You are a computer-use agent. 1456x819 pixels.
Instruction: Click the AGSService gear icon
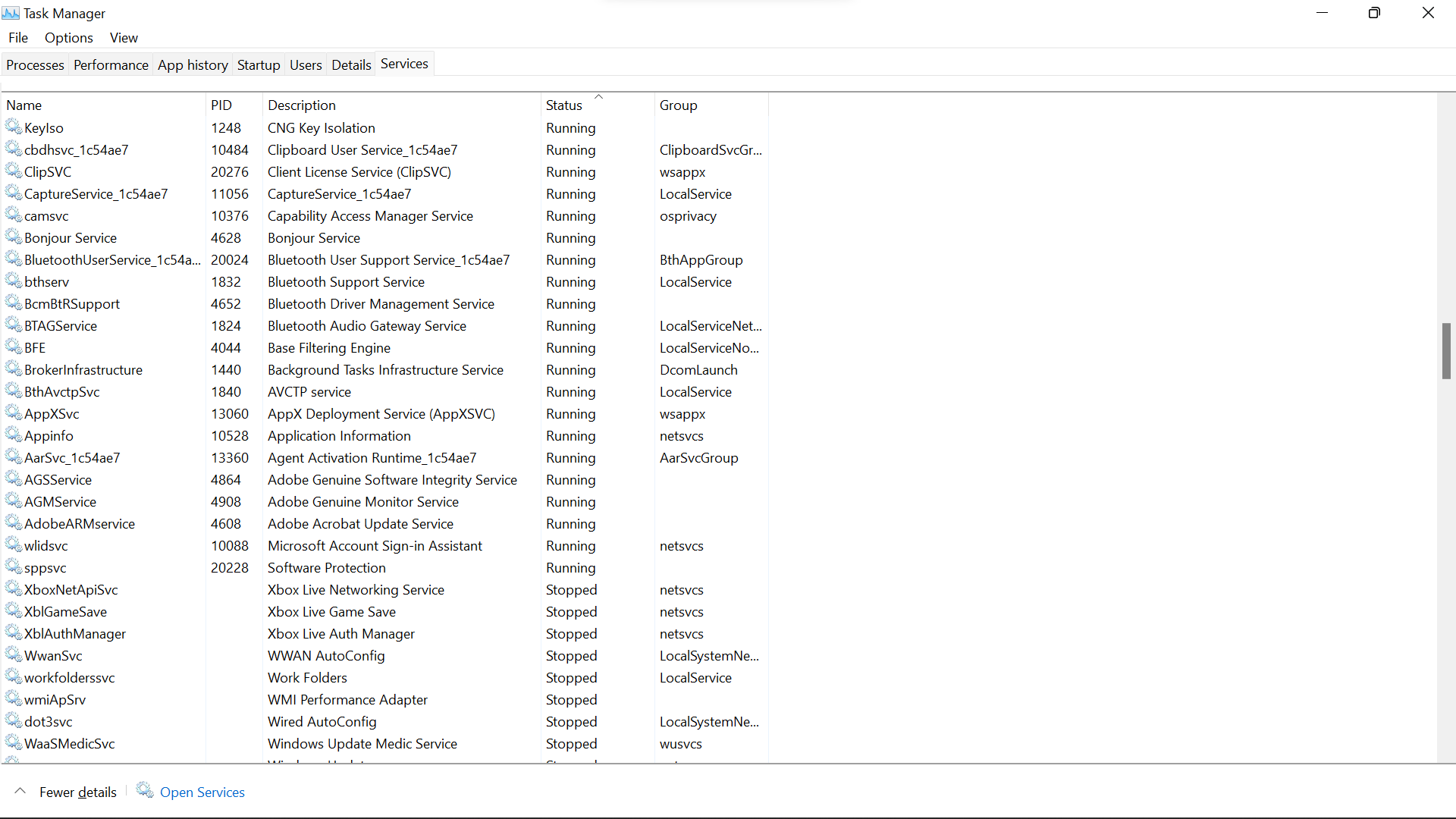14,479
